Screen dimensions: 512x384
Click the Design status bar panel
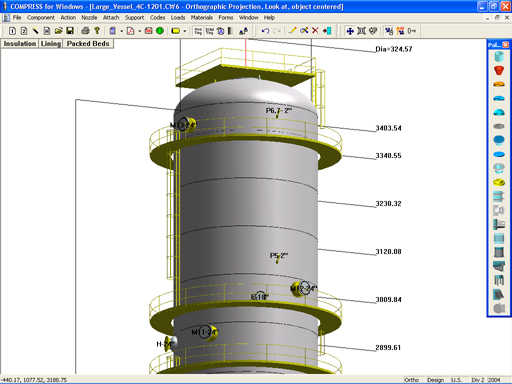(435, 380)
